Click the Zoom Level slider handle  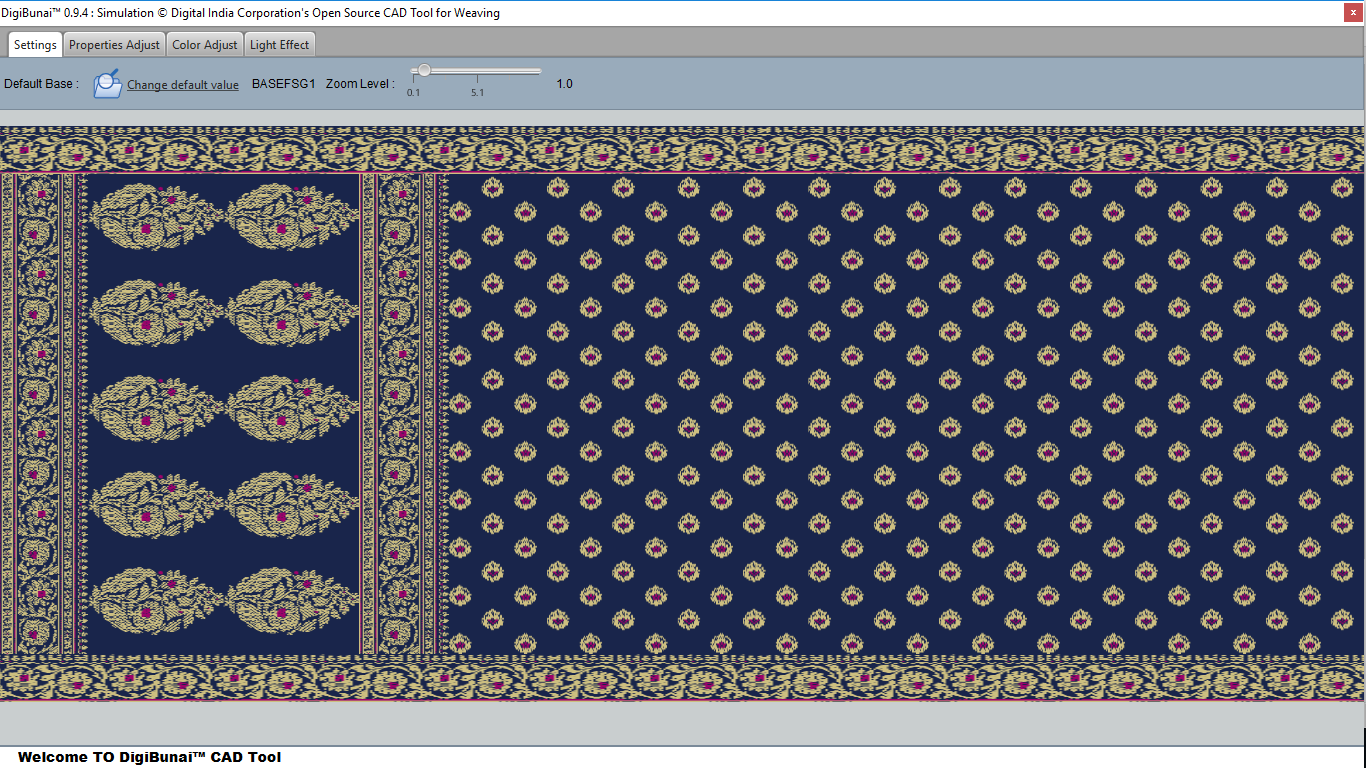[424, 71]
